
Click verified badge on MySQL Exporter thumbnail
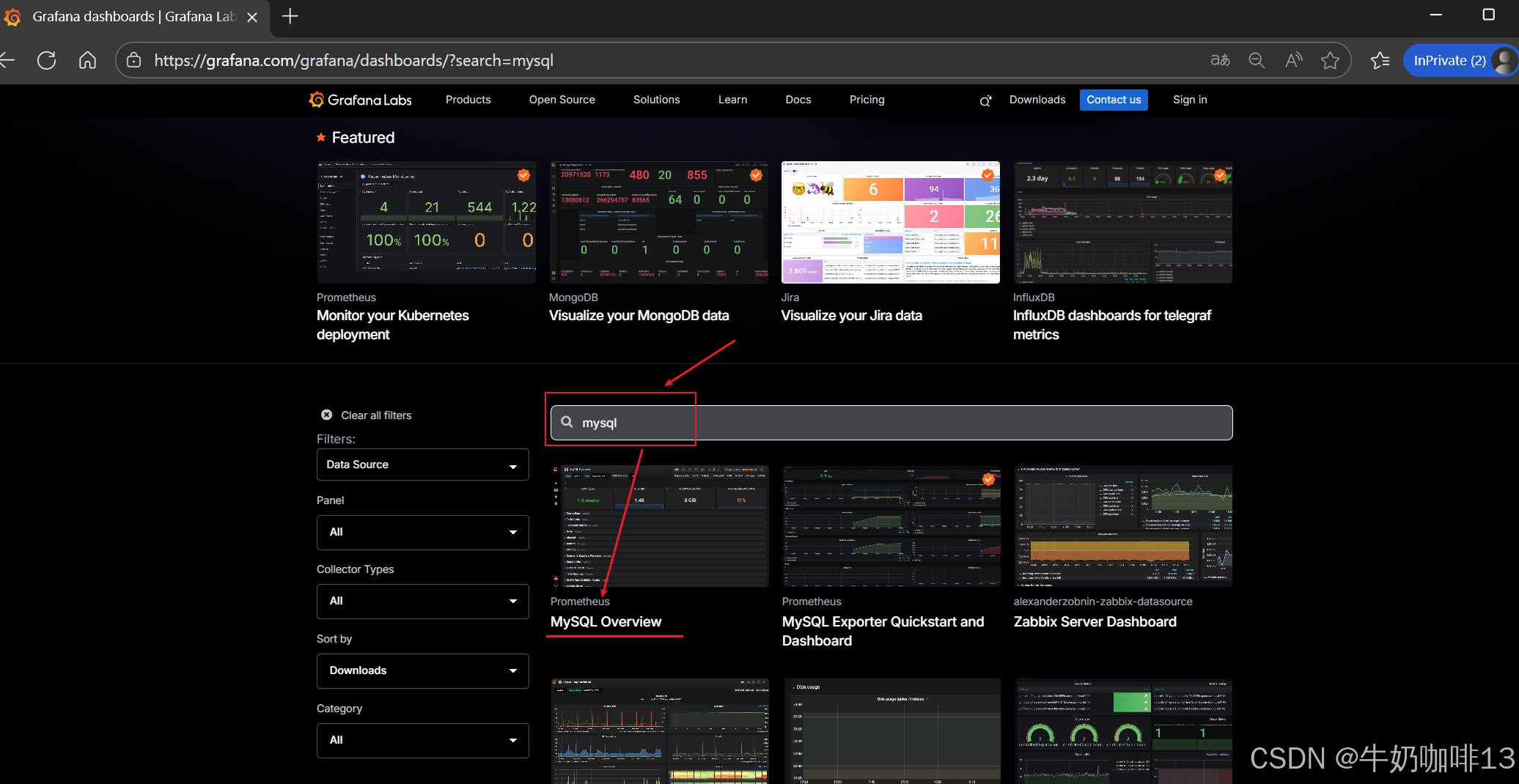pyautogui.click(x=988, y=479)
